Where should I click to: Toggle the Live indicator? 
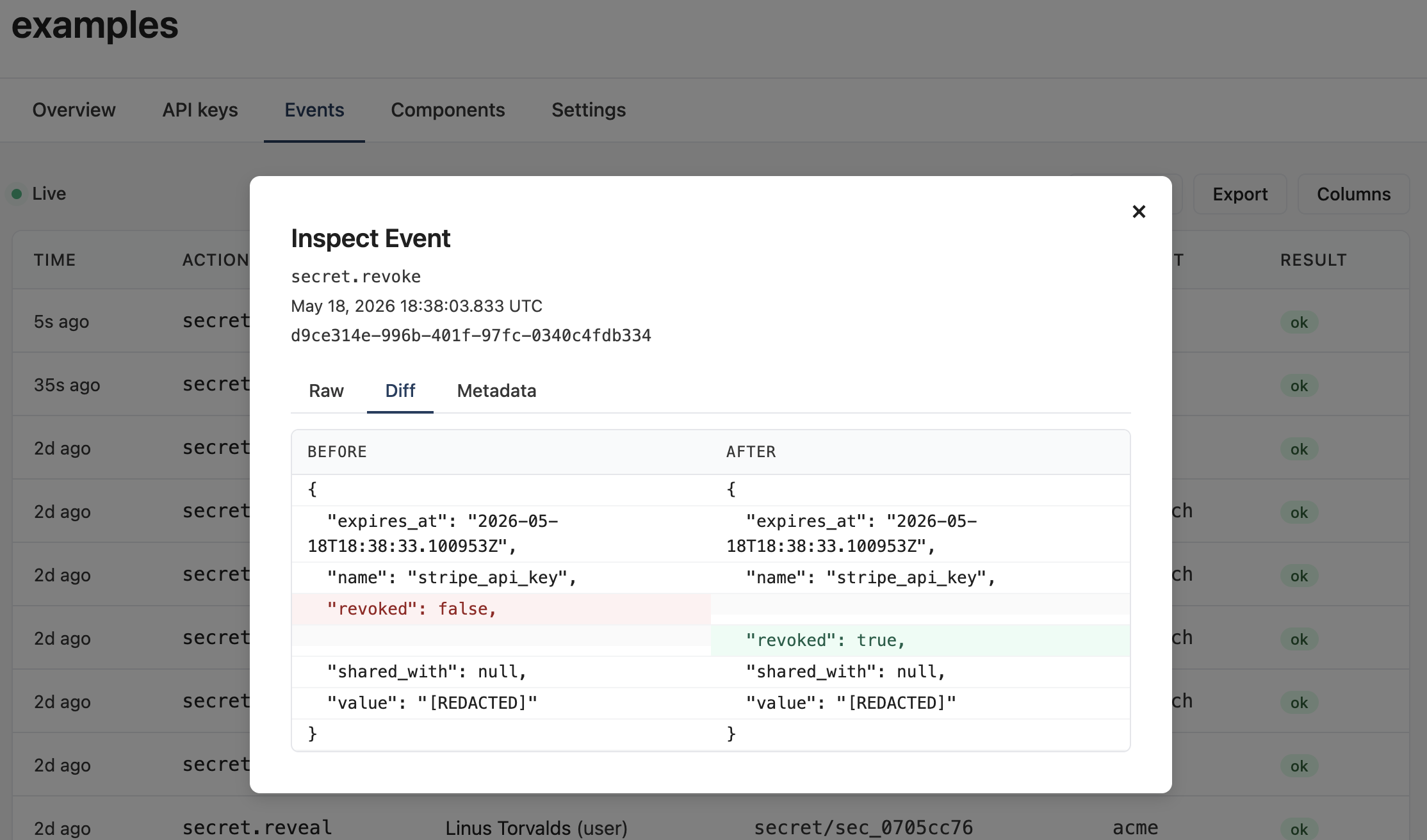click(38, 193)
